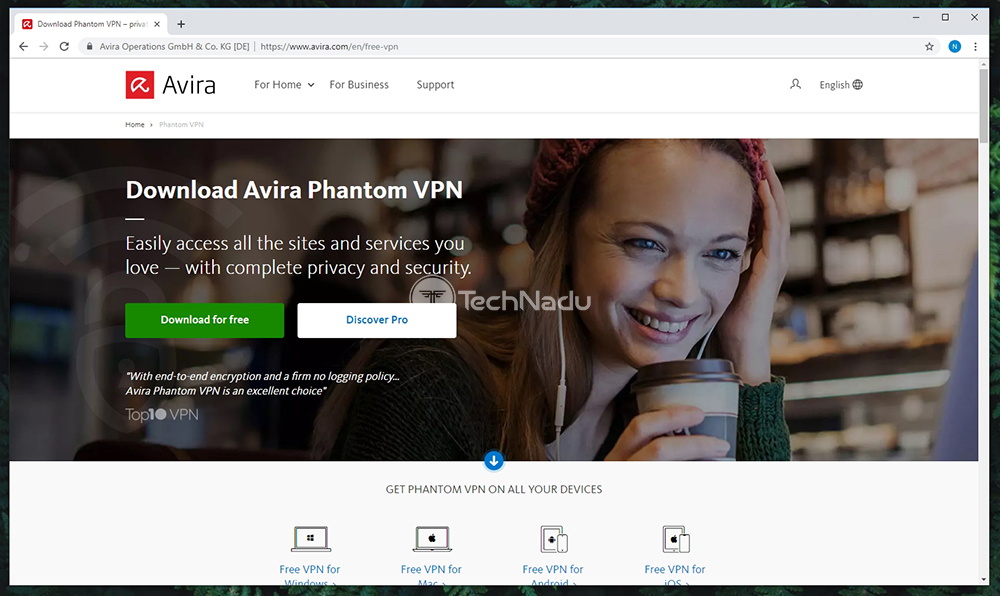Select the iOS devices icon

point(675,539)
